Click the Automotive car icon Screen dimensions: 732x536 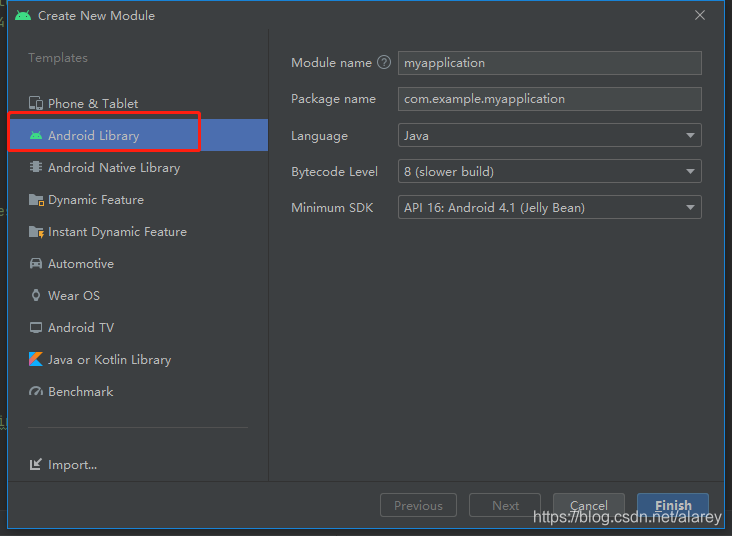pyautogui.click(x=36, y=263)
